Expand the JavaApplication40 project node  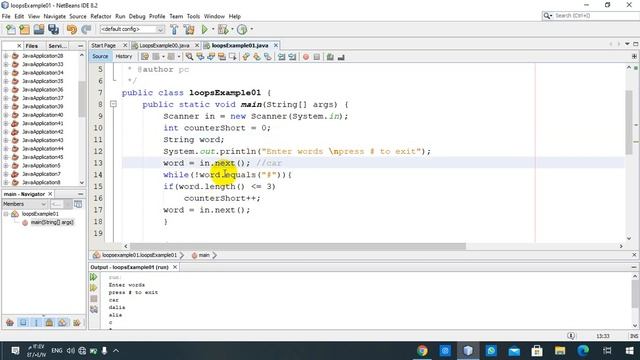tap(6, 115)
